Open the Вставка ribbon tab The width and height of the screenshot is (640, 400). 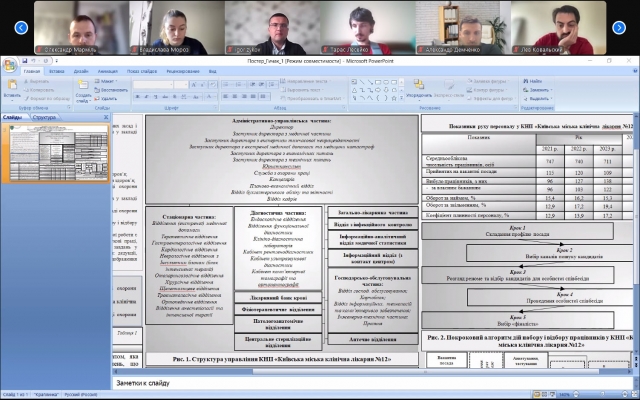click(x=57, y=71)
